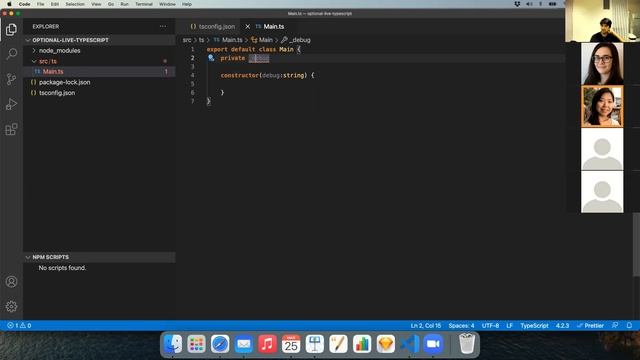Click the lightbulb quick fix icon
Image resolution: width=640 pixels, height=360 pixels.
coord(211,58)
